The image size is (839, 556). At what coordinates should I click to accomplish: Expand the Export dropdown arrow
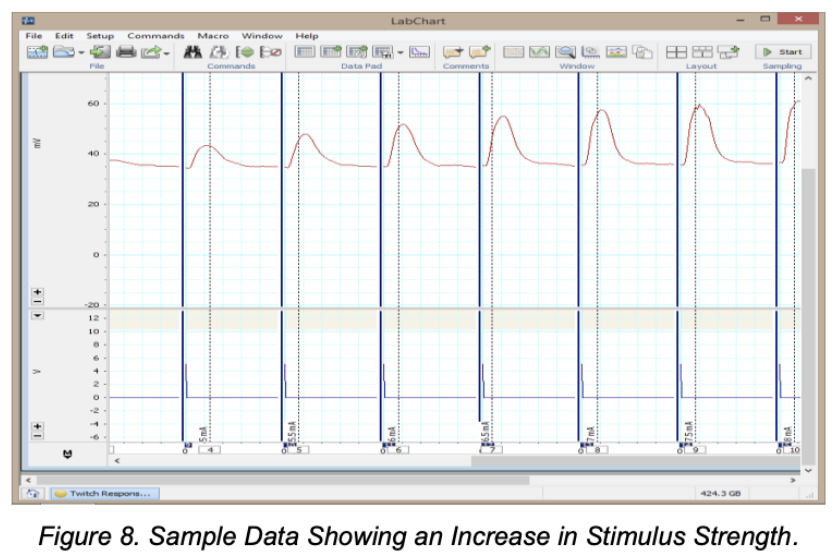pyautogui.click(x=167, y=52)
